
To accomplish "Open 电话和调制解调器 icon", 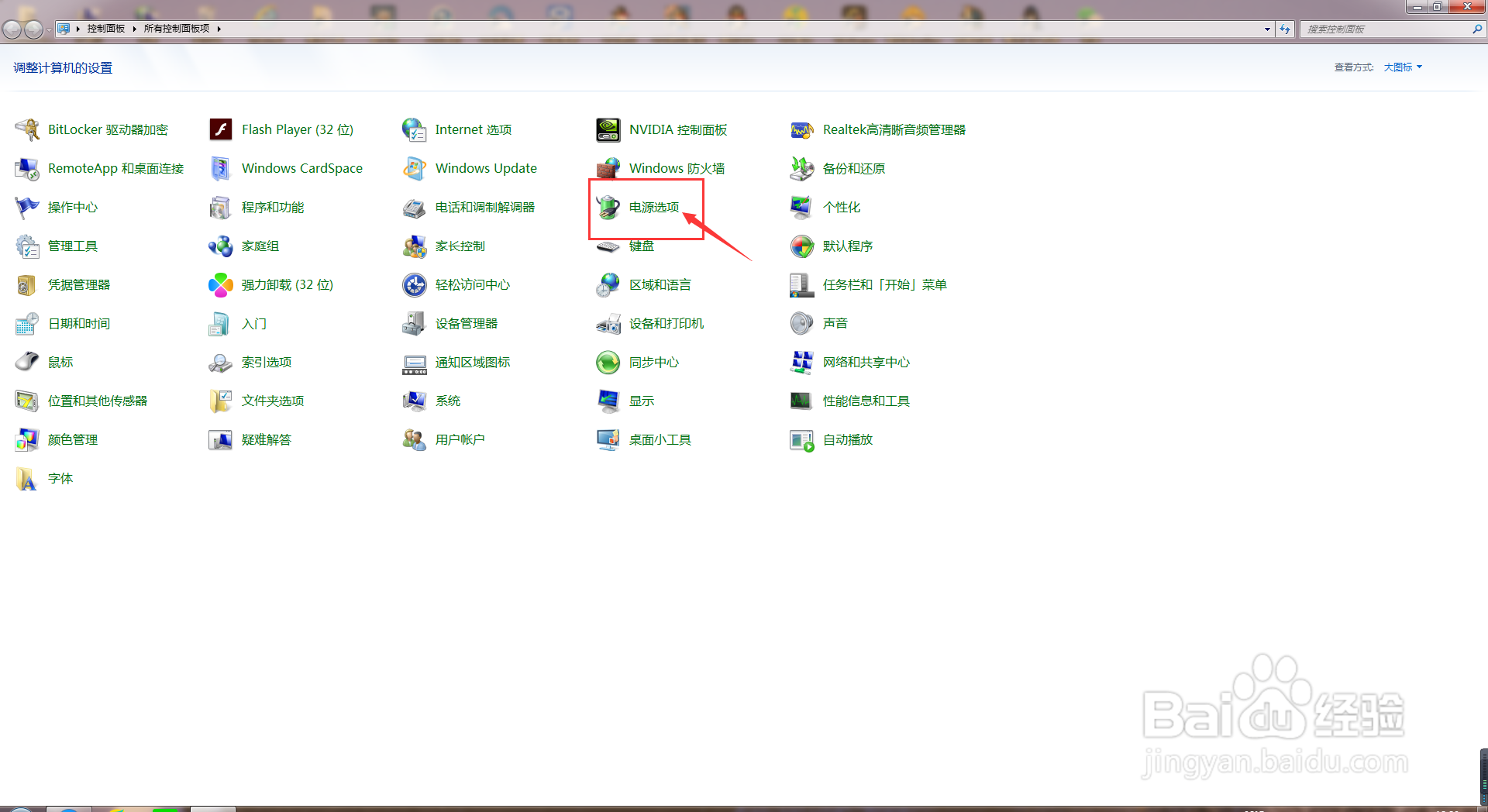I will (415, 207).
